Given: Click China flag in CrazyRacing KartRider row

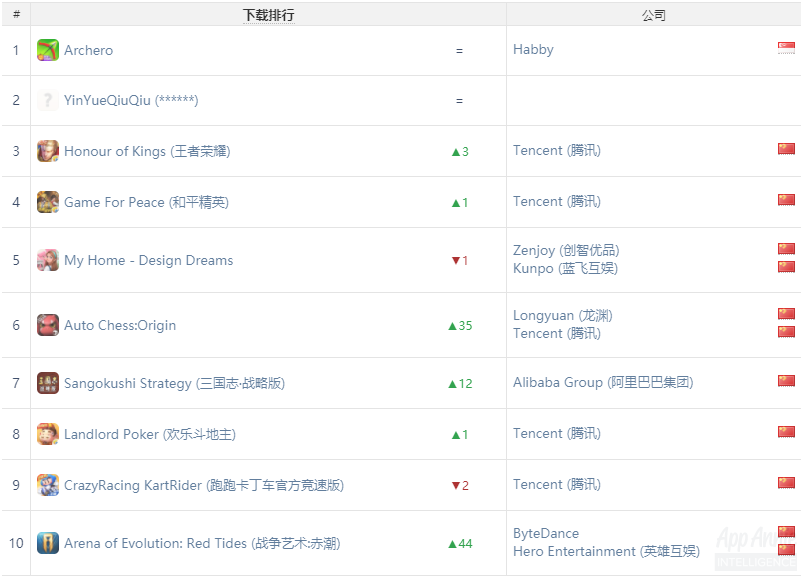Looking at the screenshot, I should 786,482.
